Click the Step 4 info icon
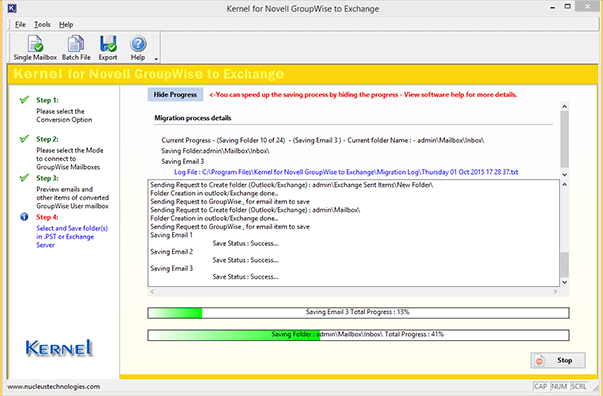Viewport: 603px width, 396px height. point(24,217)
